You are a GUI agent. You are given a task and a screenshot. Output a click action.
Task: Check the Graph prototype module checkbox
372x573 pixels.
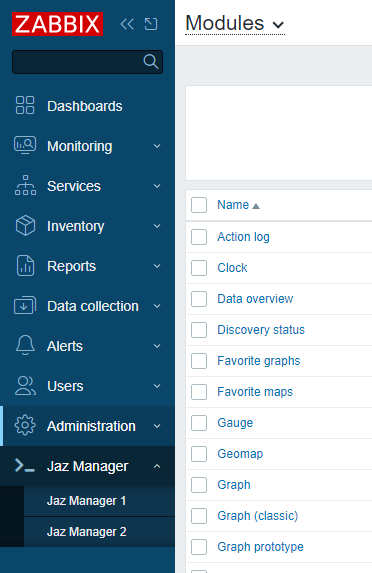point(199,547)
